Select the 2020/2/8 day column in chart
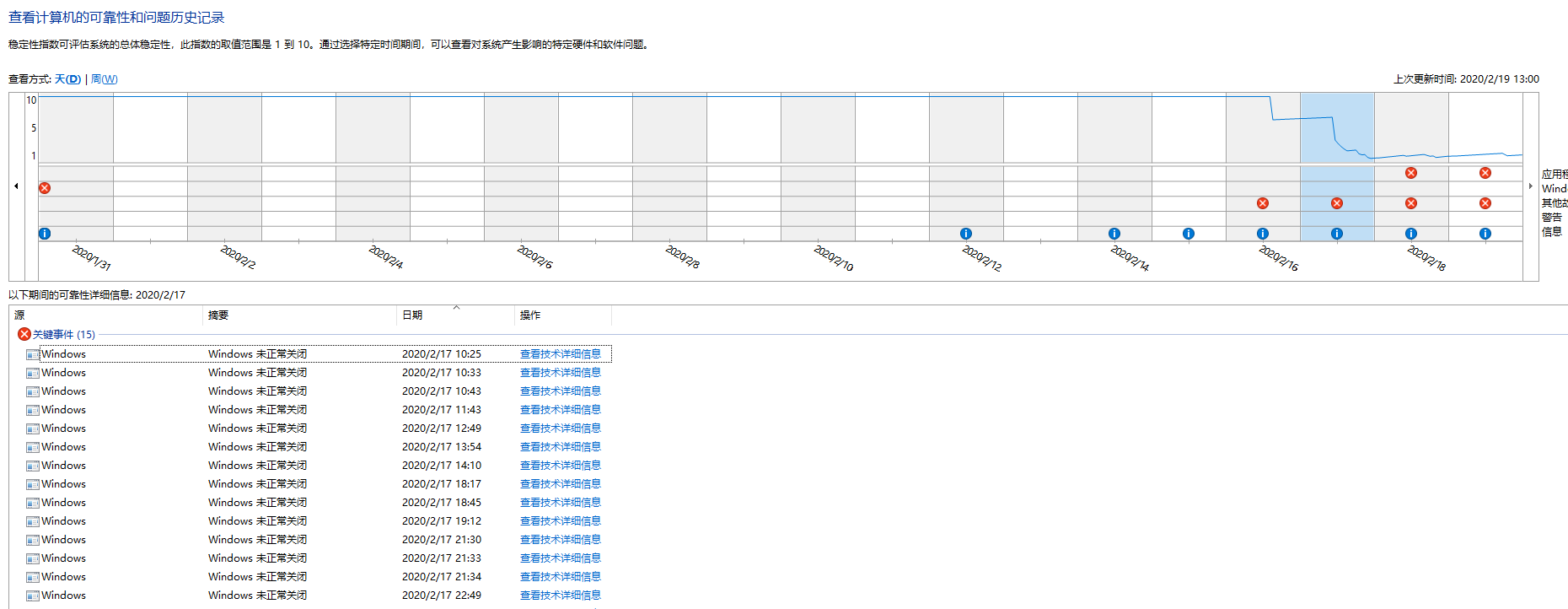 (x=669, y=167)
